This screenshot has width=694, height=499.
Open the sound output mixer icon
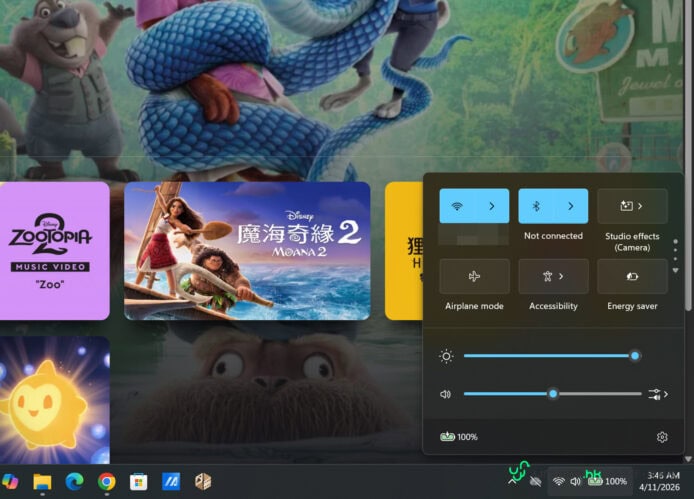click(658, 394)
